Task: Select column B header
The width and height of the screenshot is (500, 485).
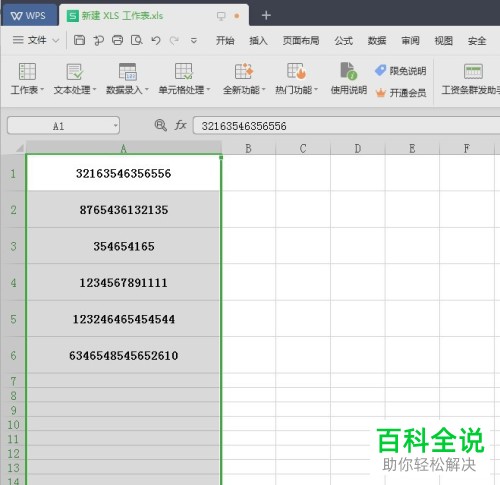Action: click(x=249, y=148)
